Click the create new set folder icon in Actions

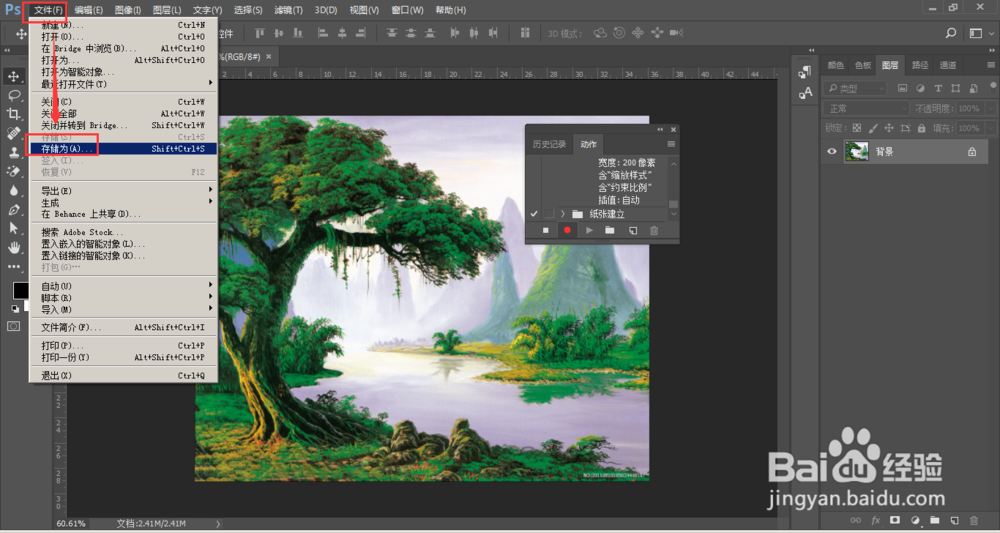[x=610, y=230]
